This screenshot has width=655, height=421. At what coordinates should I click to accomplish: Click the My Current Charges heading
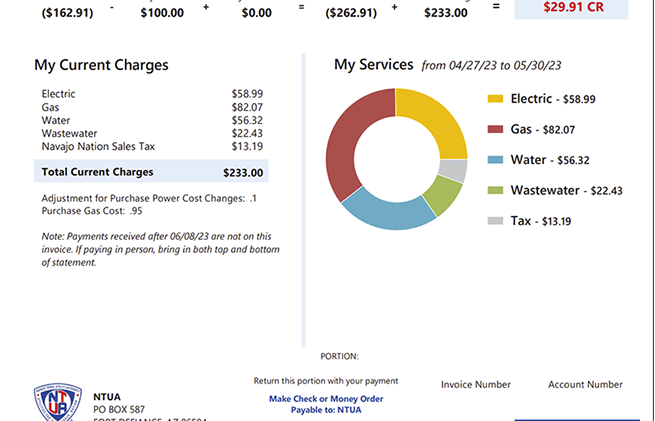coord(101,65)
